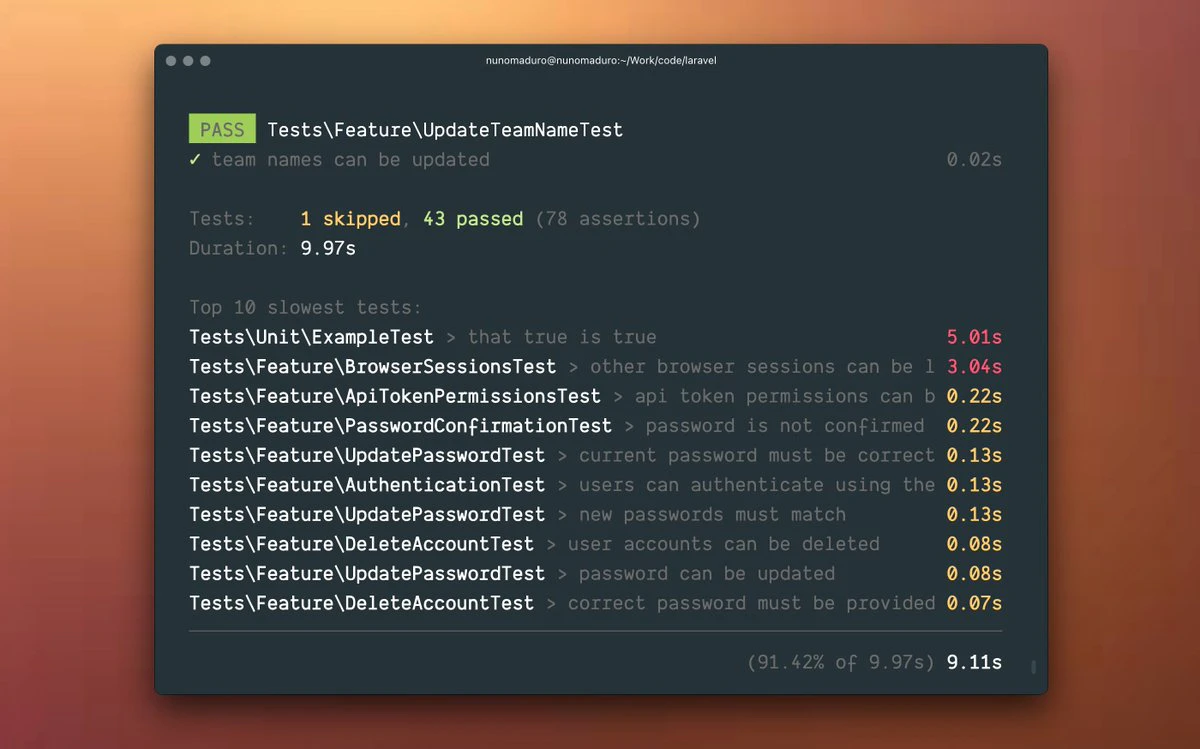Click the red close window dot
Screen dimensions: 1200x749
coord(171,61)
